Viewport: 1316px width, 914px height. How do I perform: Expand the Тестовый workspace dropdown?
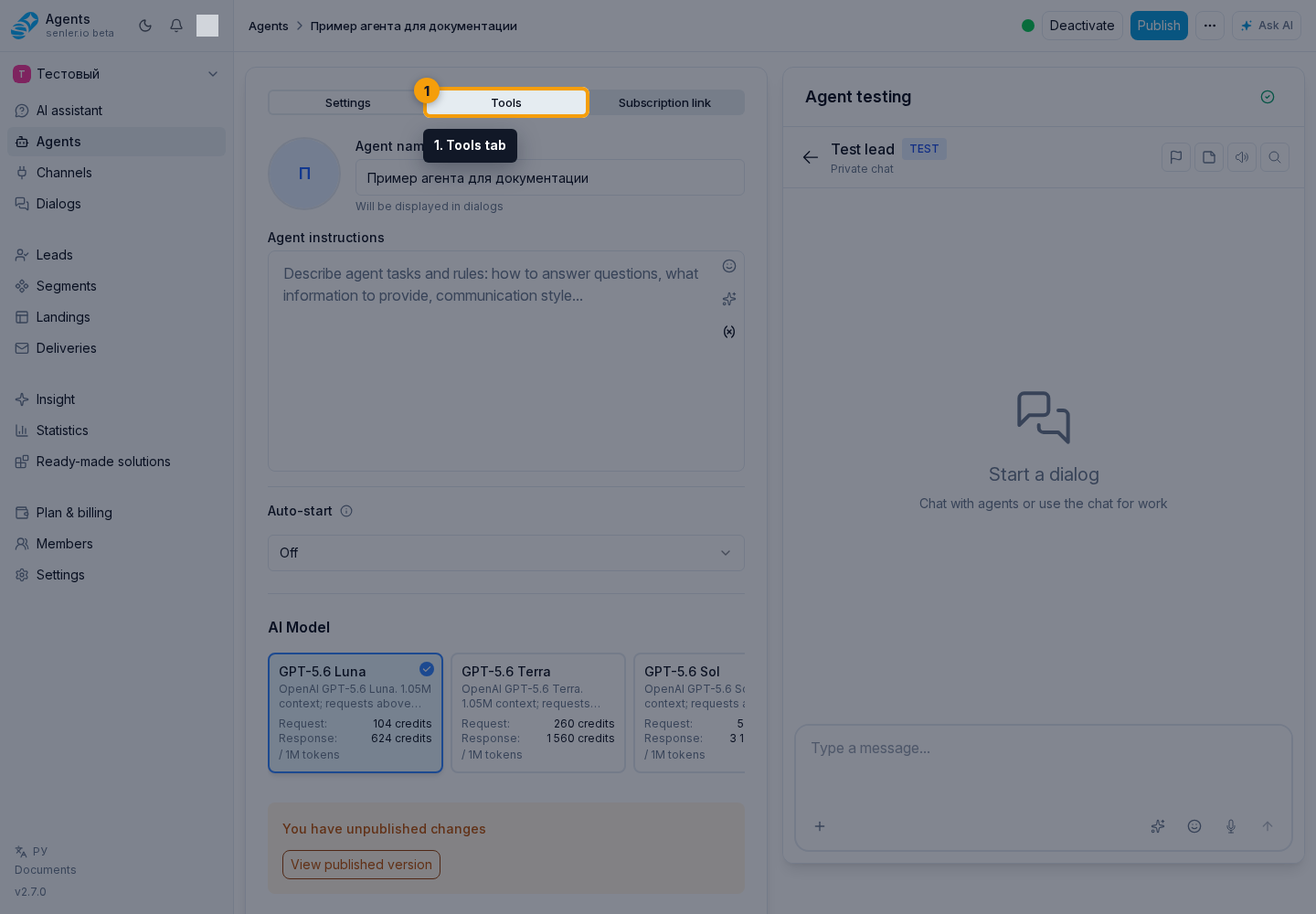pyautogui.click(x=116, y=74)
